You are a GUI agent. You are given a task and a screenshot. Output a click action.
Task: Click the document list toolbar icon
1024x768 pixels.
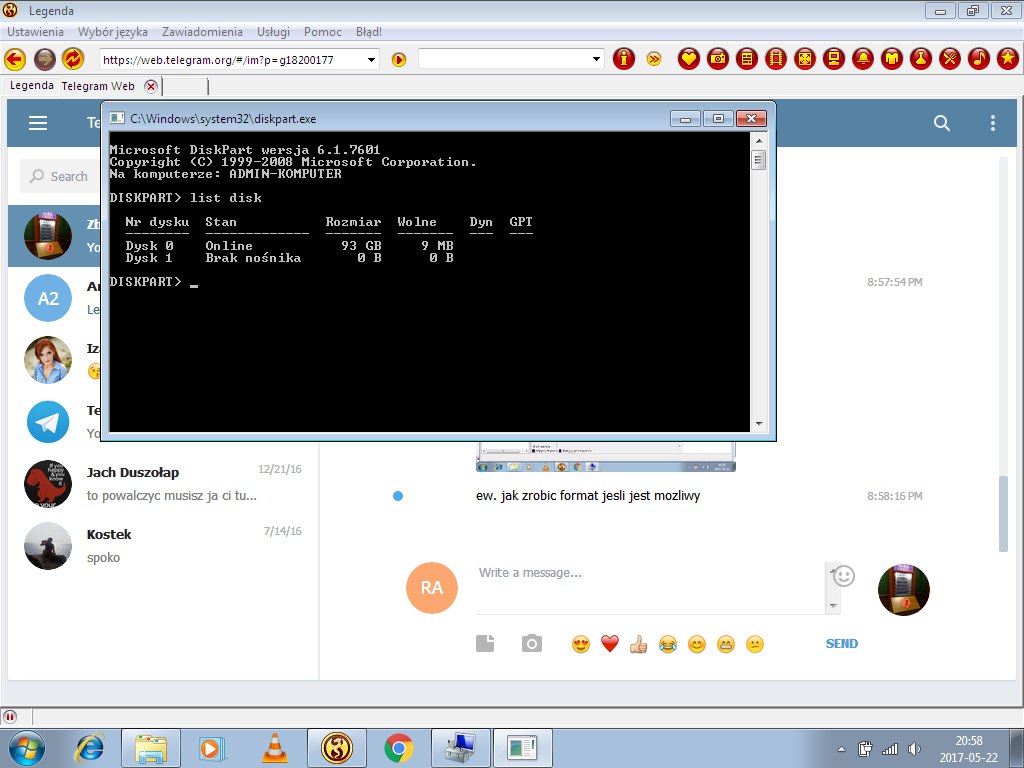click(746, 59)
